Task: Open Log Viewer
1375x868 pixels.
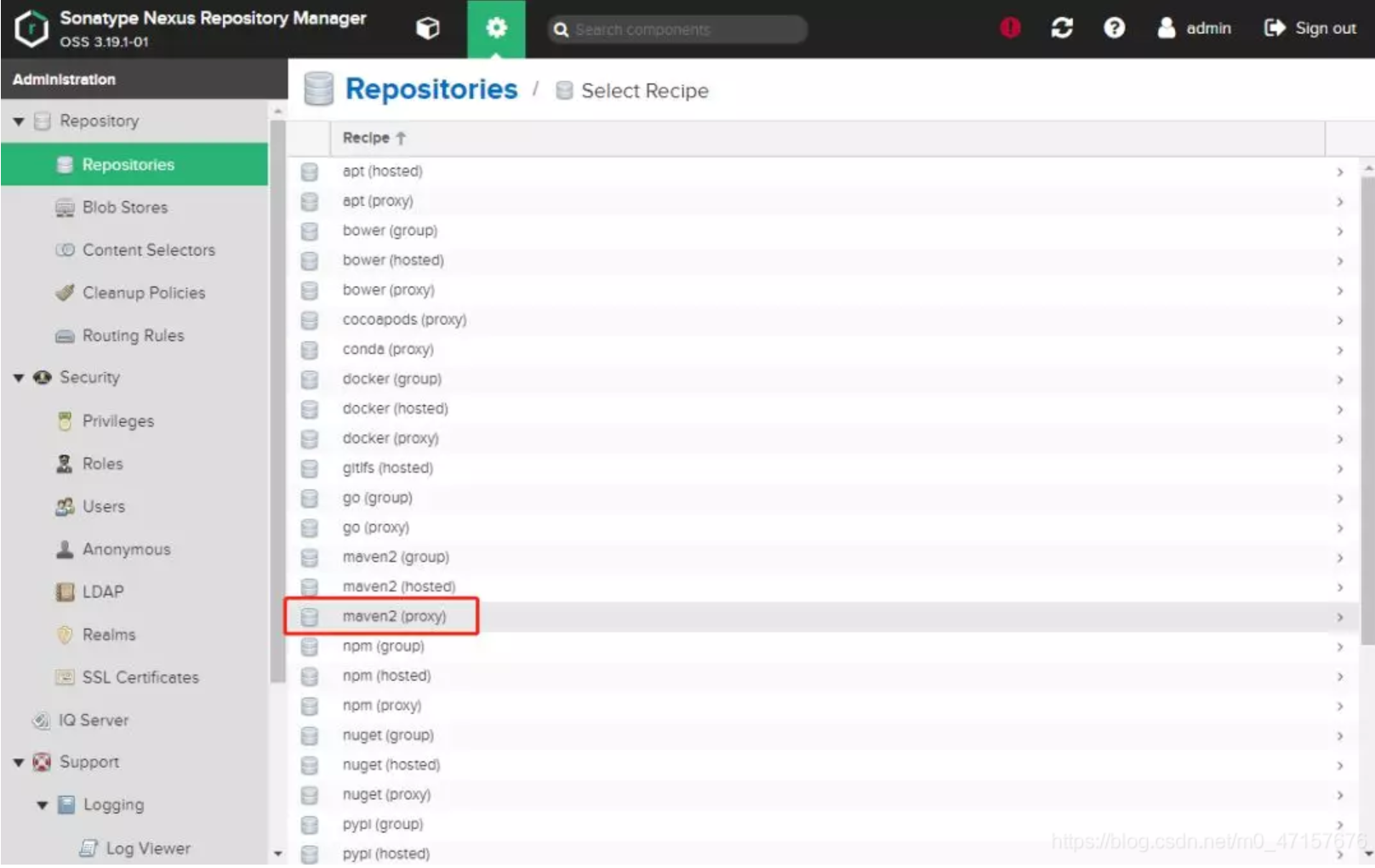Action: [x=148, y=848]
